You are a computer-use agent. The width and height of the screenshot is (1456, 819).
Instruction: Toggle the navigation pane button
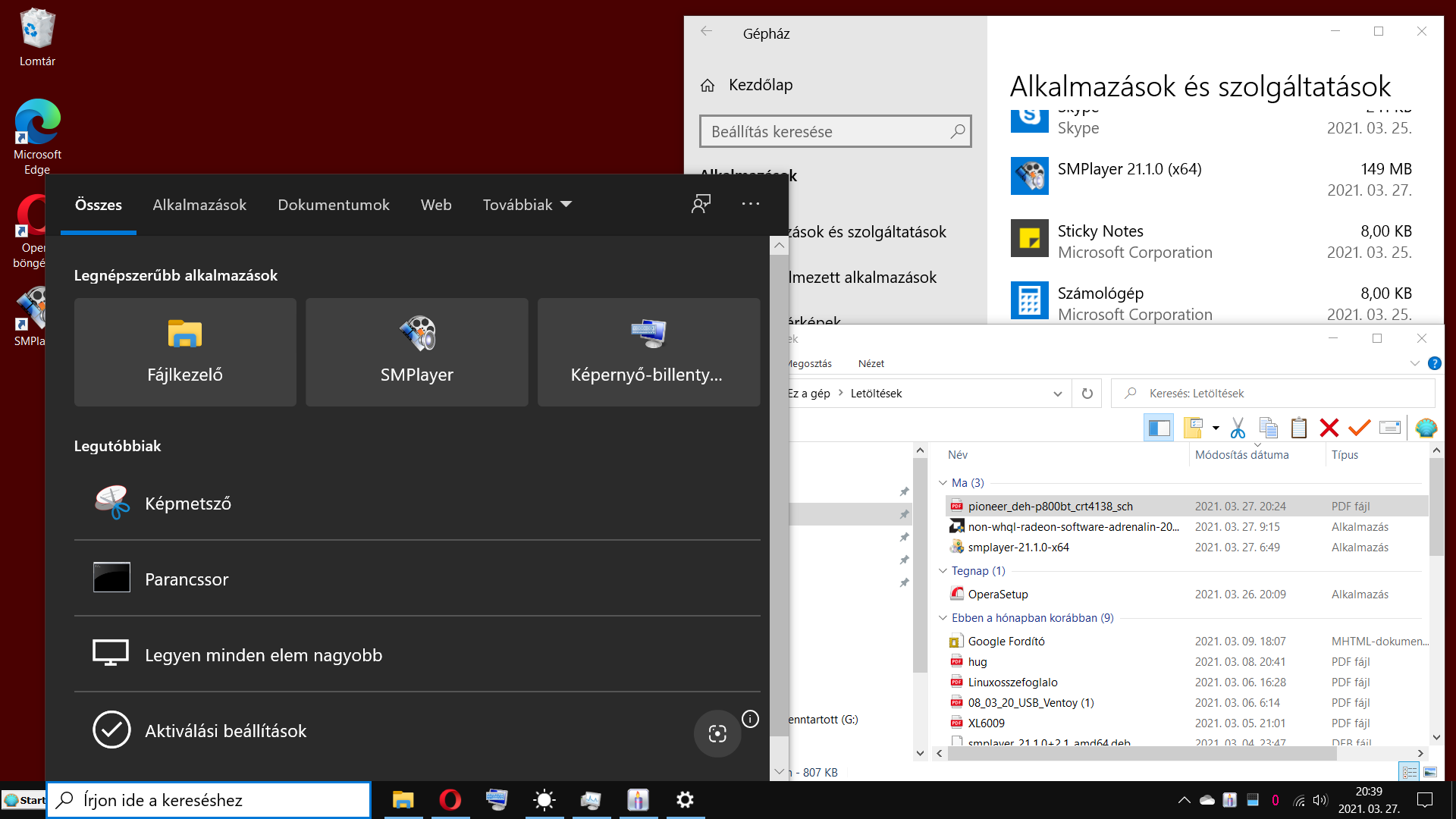point(1158,428)
